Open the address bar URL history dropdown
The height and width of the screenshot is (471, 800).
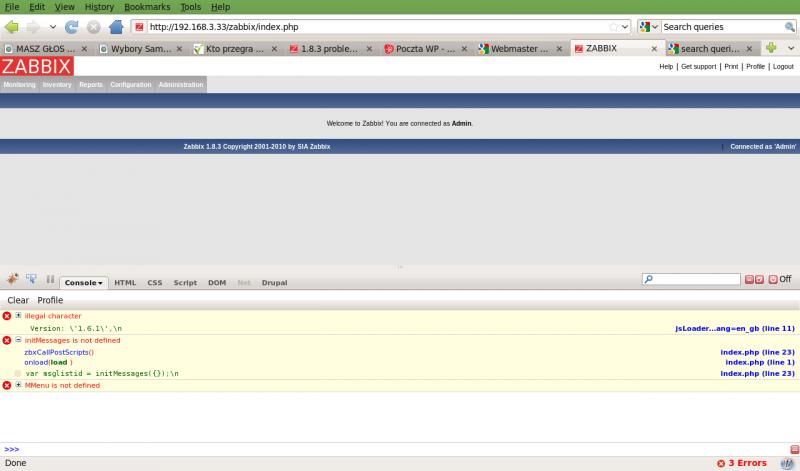[x=625, y=27]
